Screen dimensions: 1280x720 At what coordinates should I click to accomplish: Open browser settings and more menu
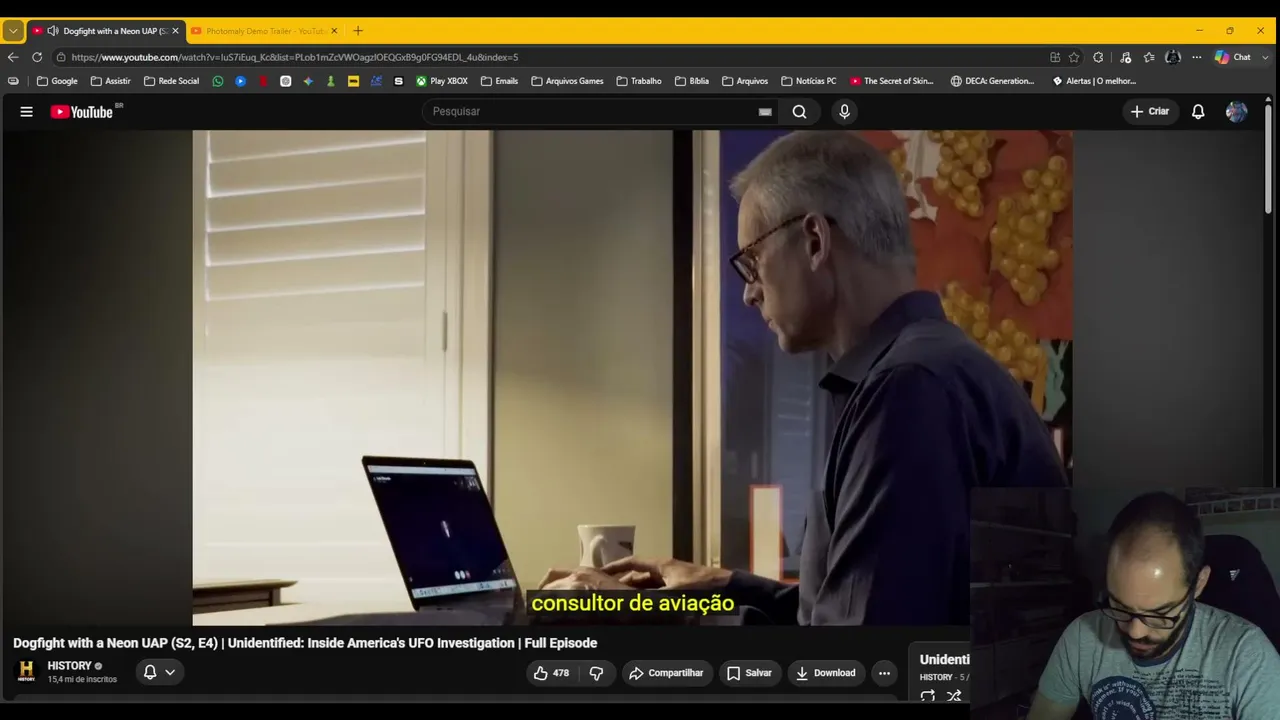coord(1196,57)
